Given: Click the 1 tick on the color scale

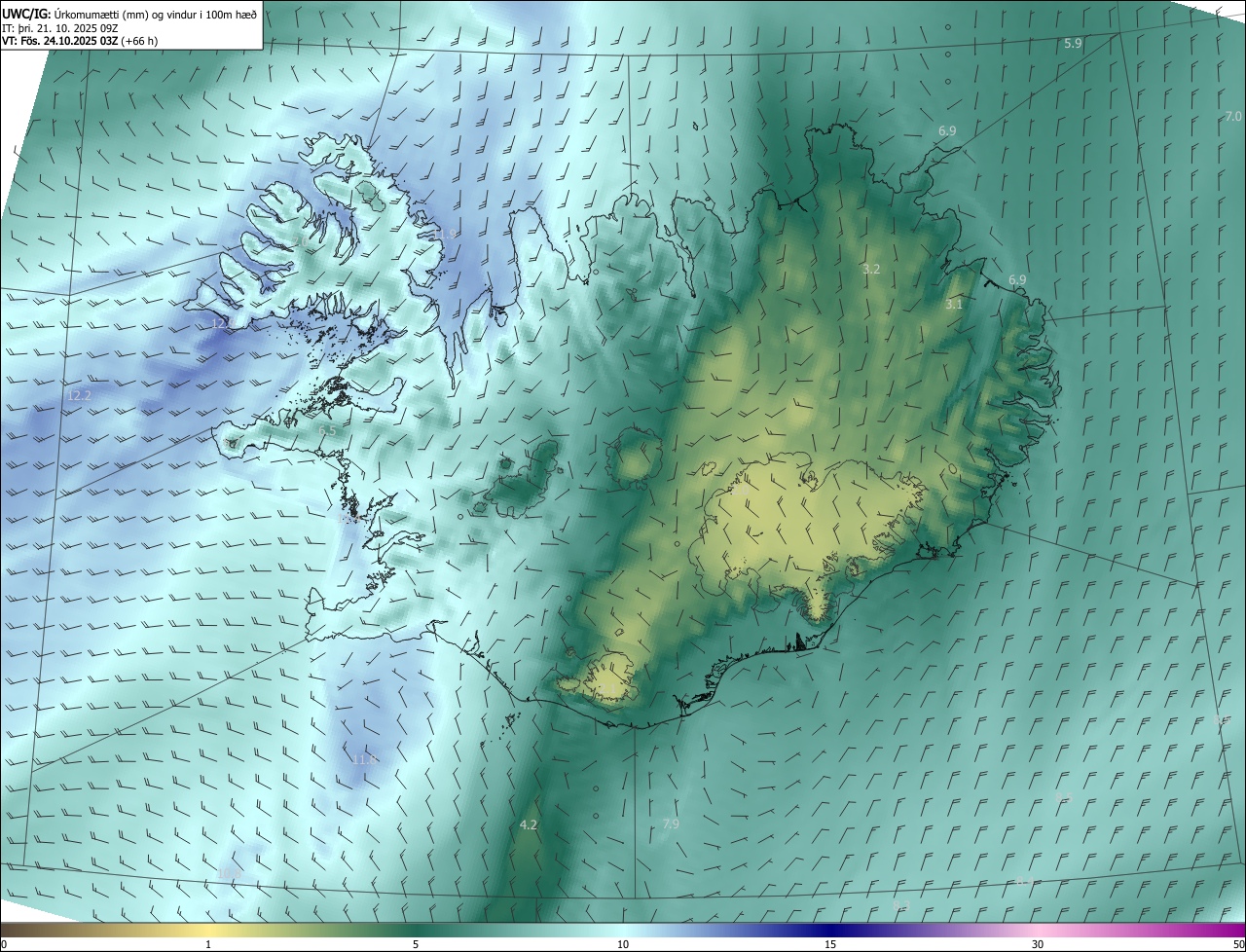Looking at the screenshot, I should (x=208, y=945).
